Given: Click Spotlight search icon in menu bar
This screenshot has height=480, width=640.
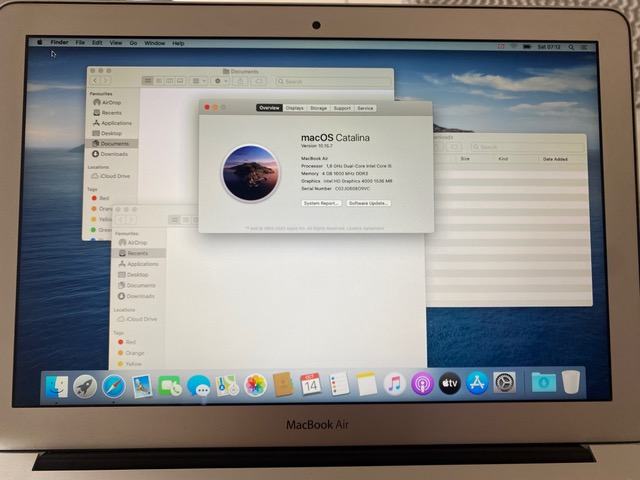Looking at the screenshot, I should (x=571, y=47).
